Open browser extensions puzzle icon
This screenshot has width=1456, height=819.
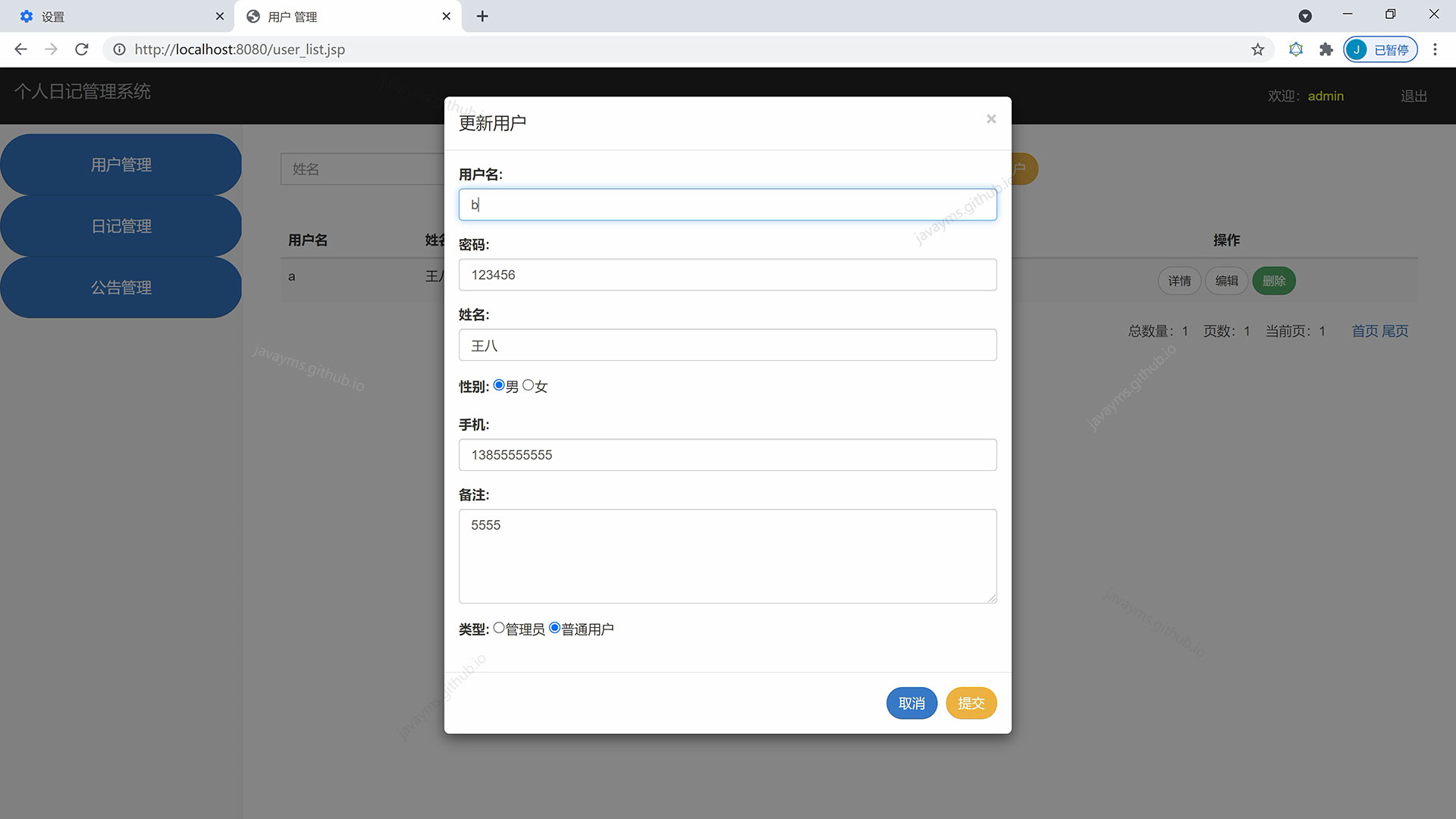coord(1326,49)
